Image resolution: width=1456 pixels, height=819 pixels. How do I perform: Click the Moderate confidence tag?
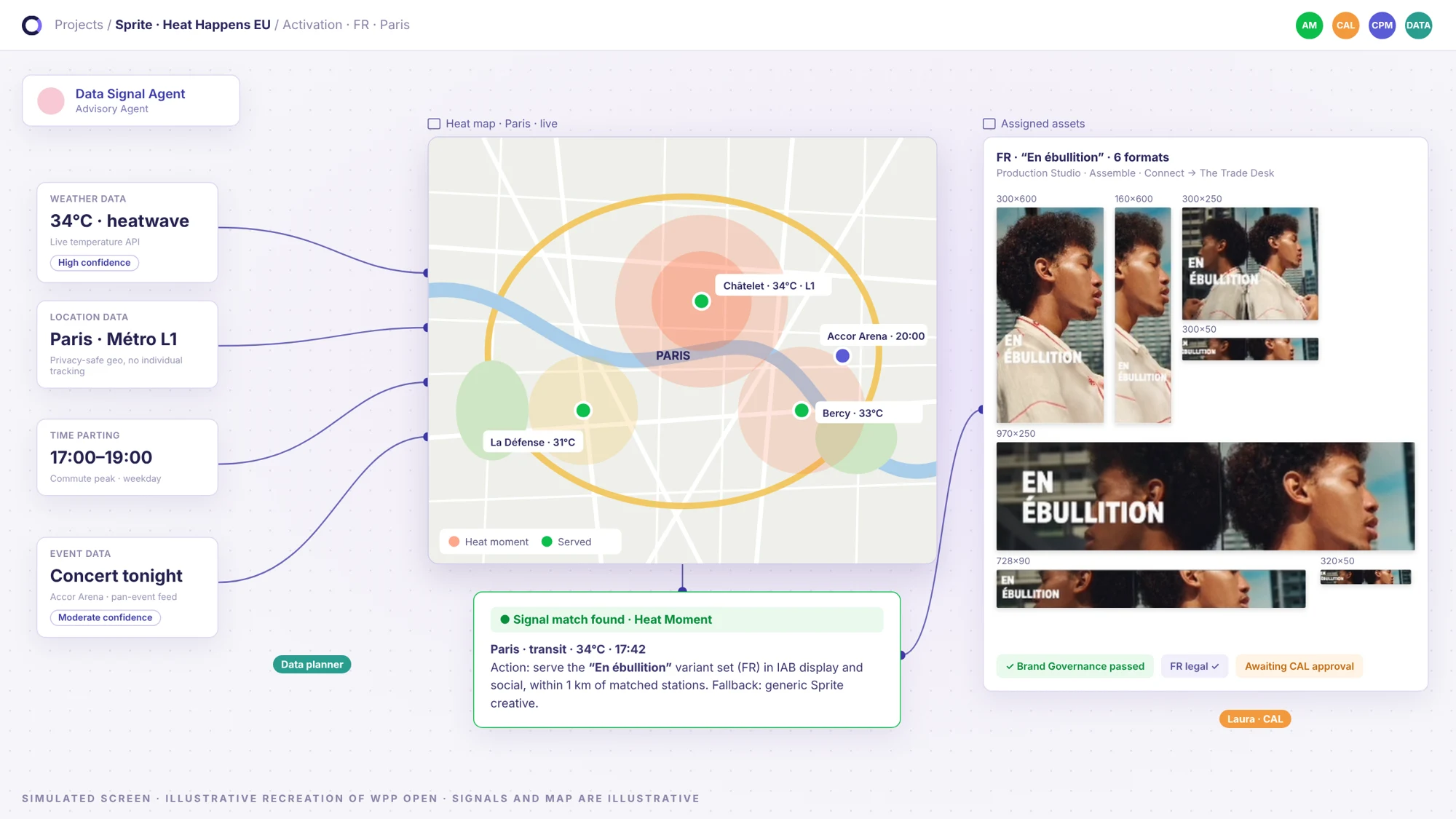106,617
